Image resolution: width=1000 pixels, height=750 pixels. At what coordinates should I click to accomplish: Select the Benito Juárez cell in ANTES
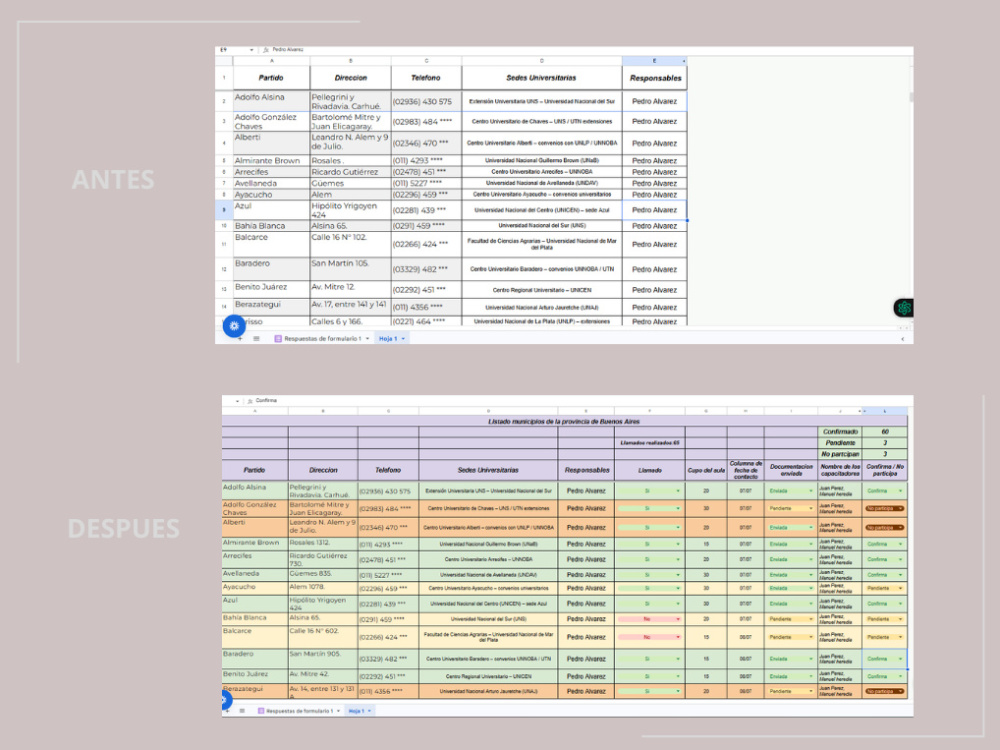[x=272, y=290]
